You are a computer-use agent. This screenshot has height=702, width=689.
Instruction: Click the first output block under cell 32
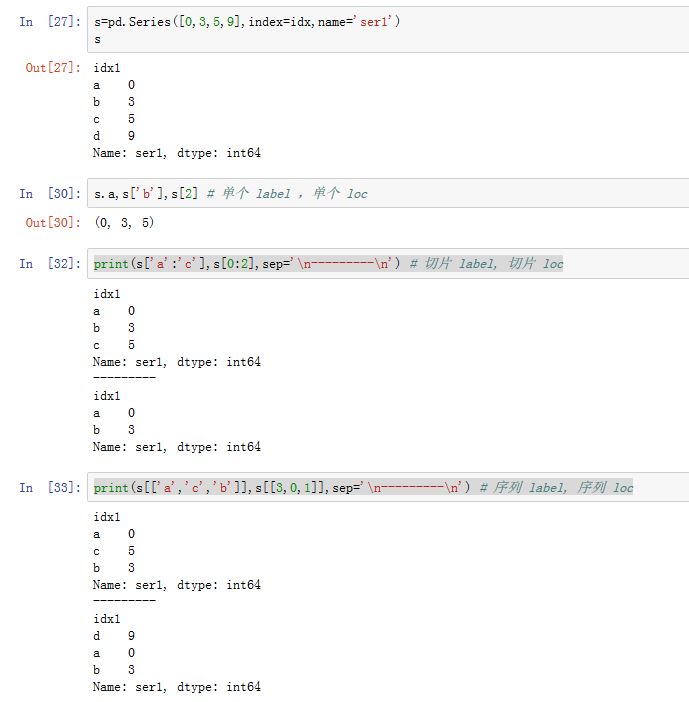(x=176, y=328)
